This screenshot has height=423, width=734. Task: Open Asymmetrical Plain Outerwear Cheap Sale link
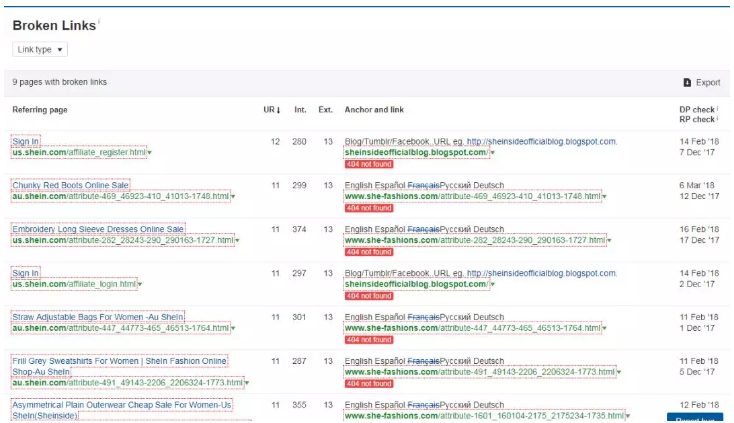pos(122,410)
